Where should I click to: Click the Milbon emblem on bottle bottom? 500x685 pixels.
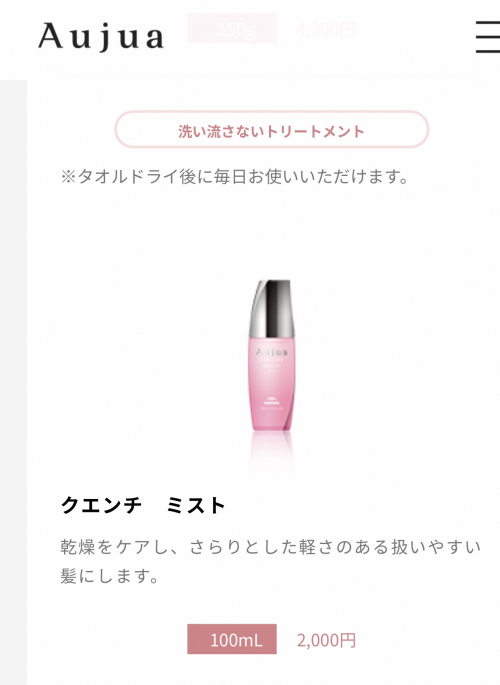(x=272, y=400)
